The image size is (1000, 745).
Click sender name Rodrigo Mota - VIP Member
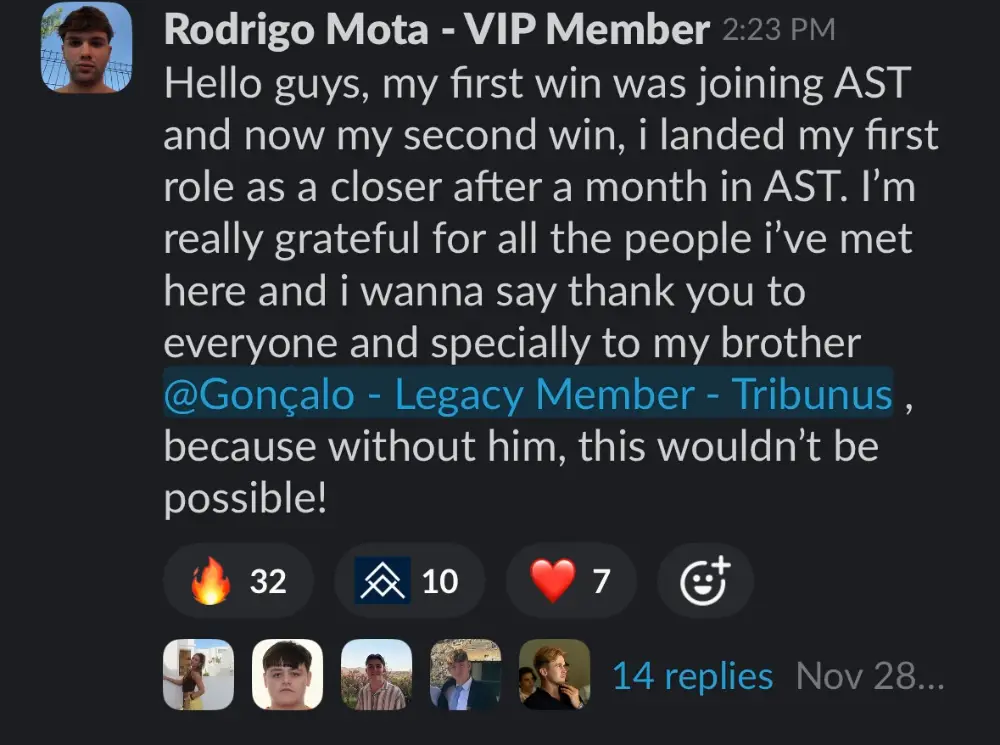[x=436, y=30]
